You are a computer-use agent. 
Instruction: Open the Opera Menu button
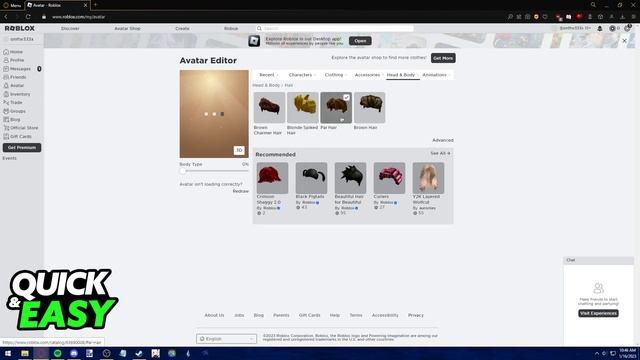coord(12,5)
